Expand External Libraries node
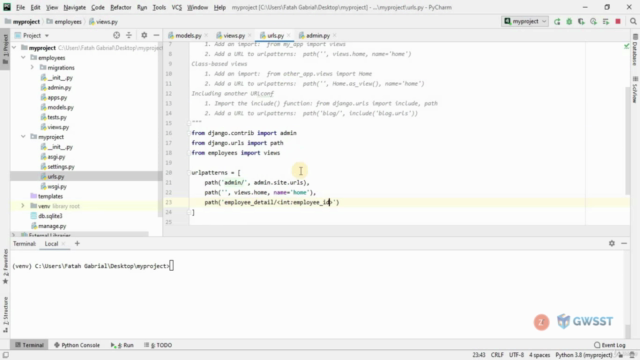This screenshot has width=640, height=360. coord(14,235)
